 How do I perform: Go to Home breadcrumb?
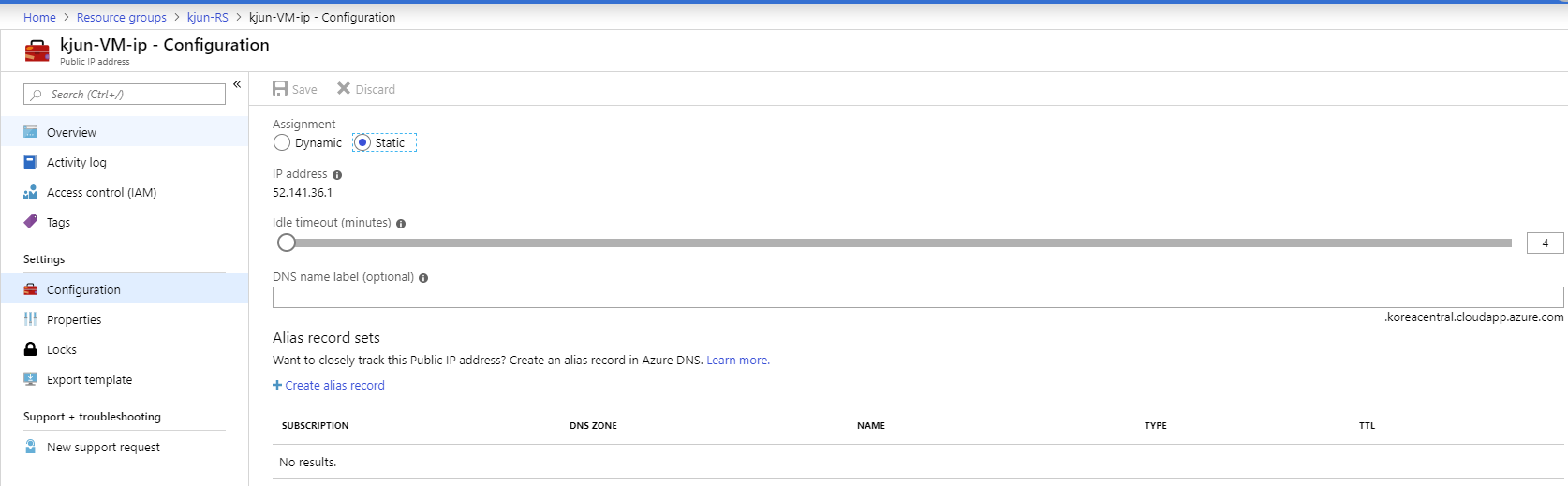coord(39,17)
